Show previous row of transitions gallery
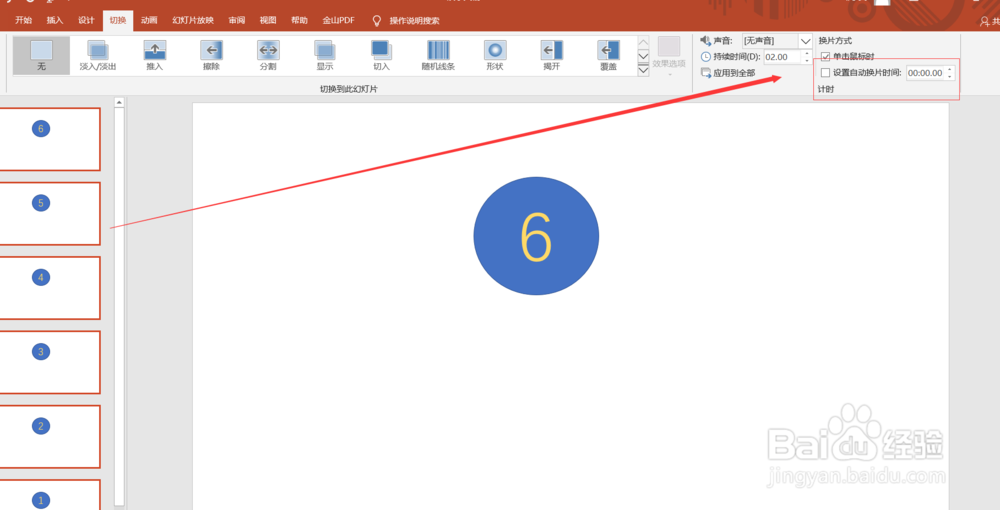 (643, 42)
